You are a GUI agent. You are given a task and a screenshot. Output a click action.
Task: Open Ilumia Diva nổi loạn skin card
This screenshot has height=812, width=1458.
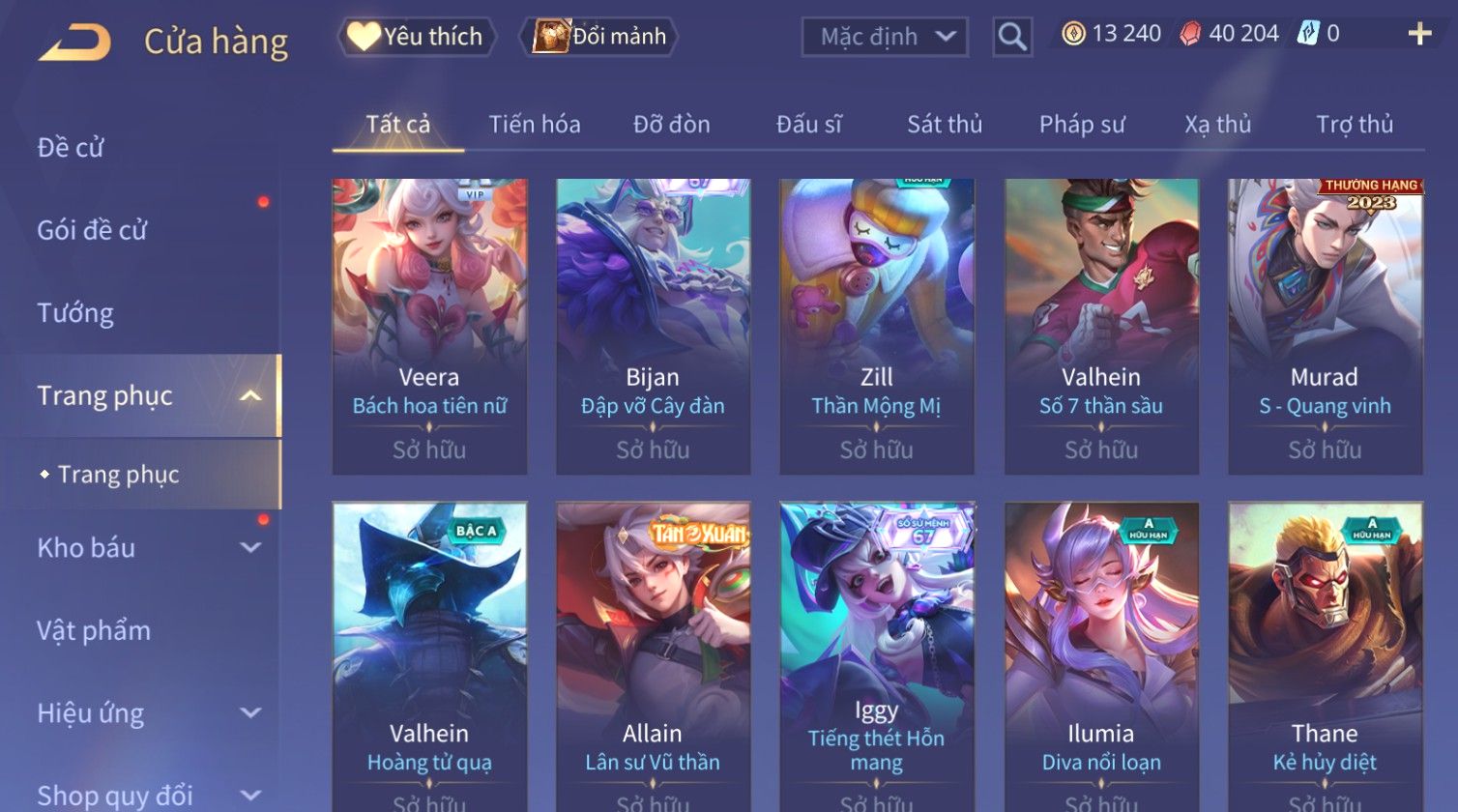click(x=1101, y=657)
